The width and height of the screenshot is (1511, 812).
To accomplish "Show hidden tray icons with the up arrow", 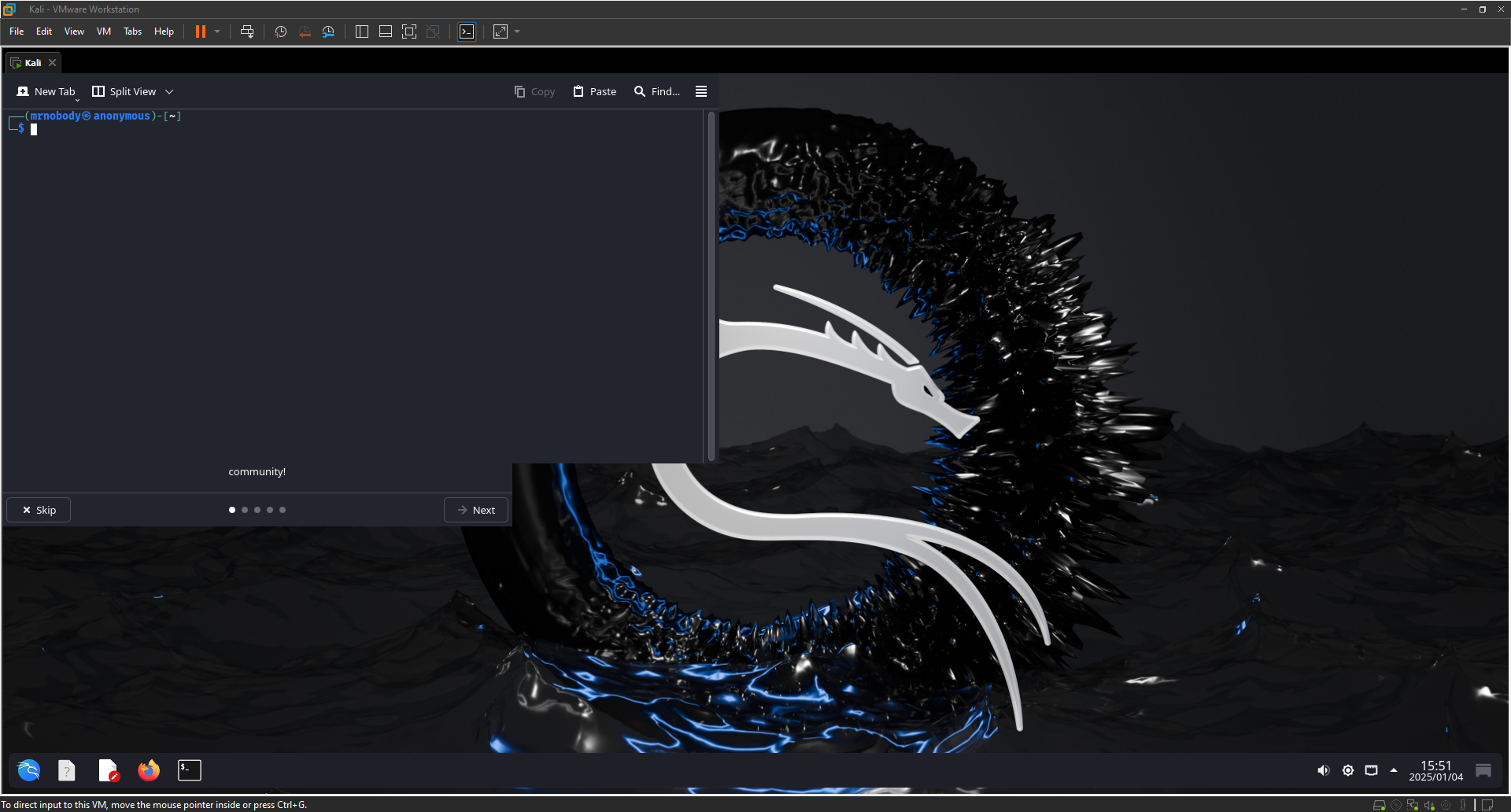I will coord(1394,770).
